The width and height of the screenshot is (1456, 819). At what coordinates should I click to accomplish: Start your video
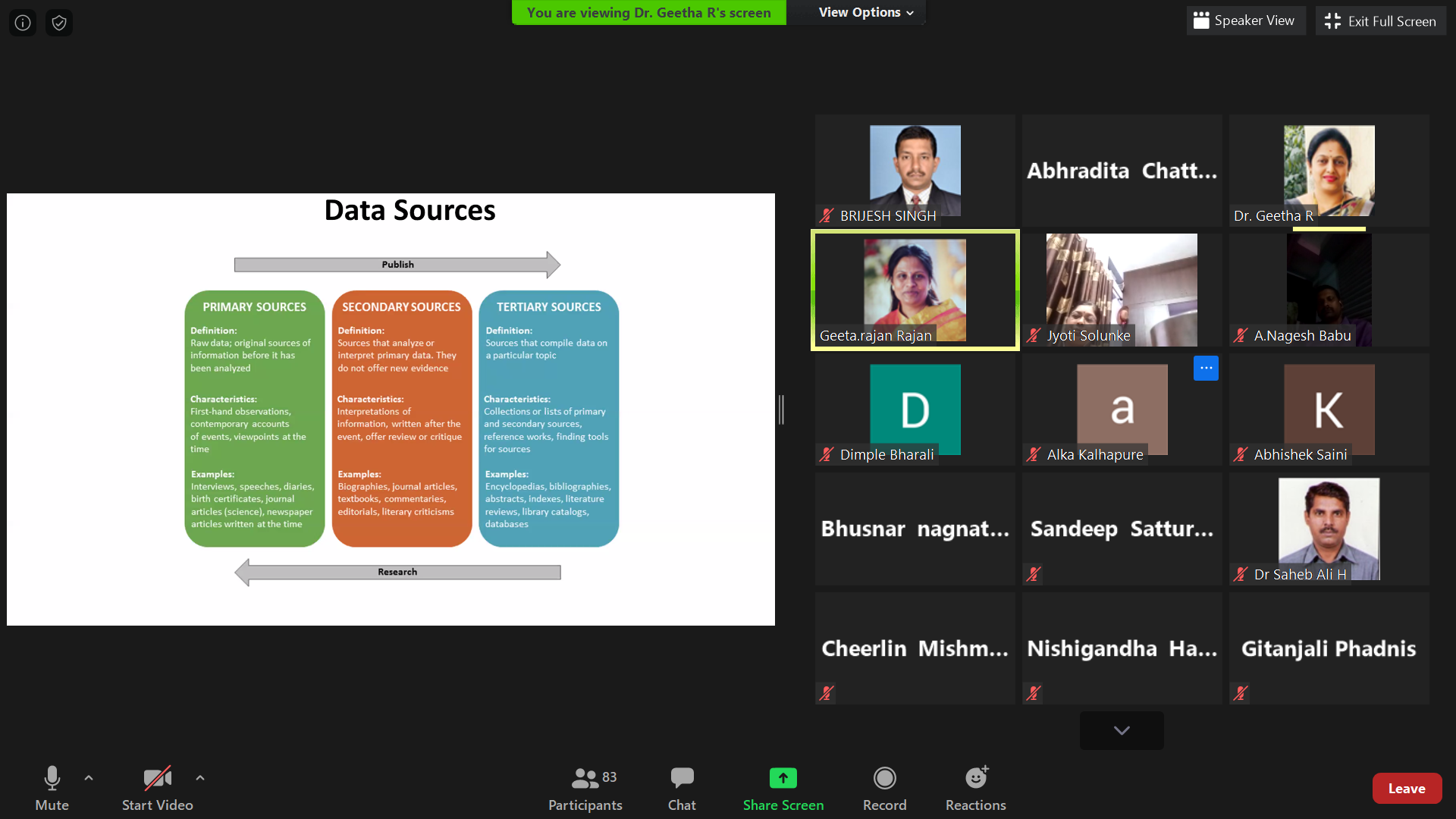[157, 788]
